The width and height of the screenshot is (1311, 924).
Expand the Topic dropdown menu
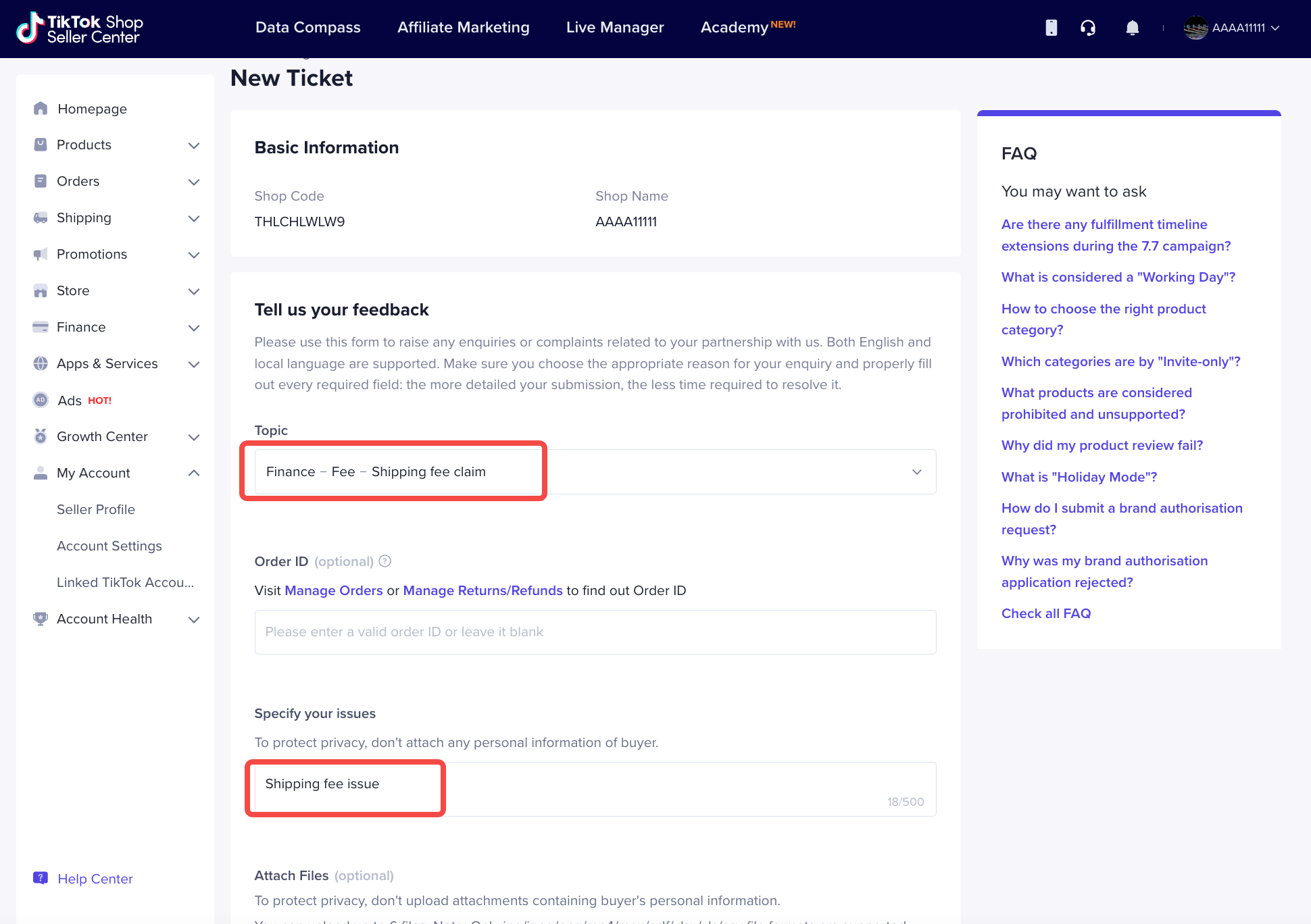(915, 471)
